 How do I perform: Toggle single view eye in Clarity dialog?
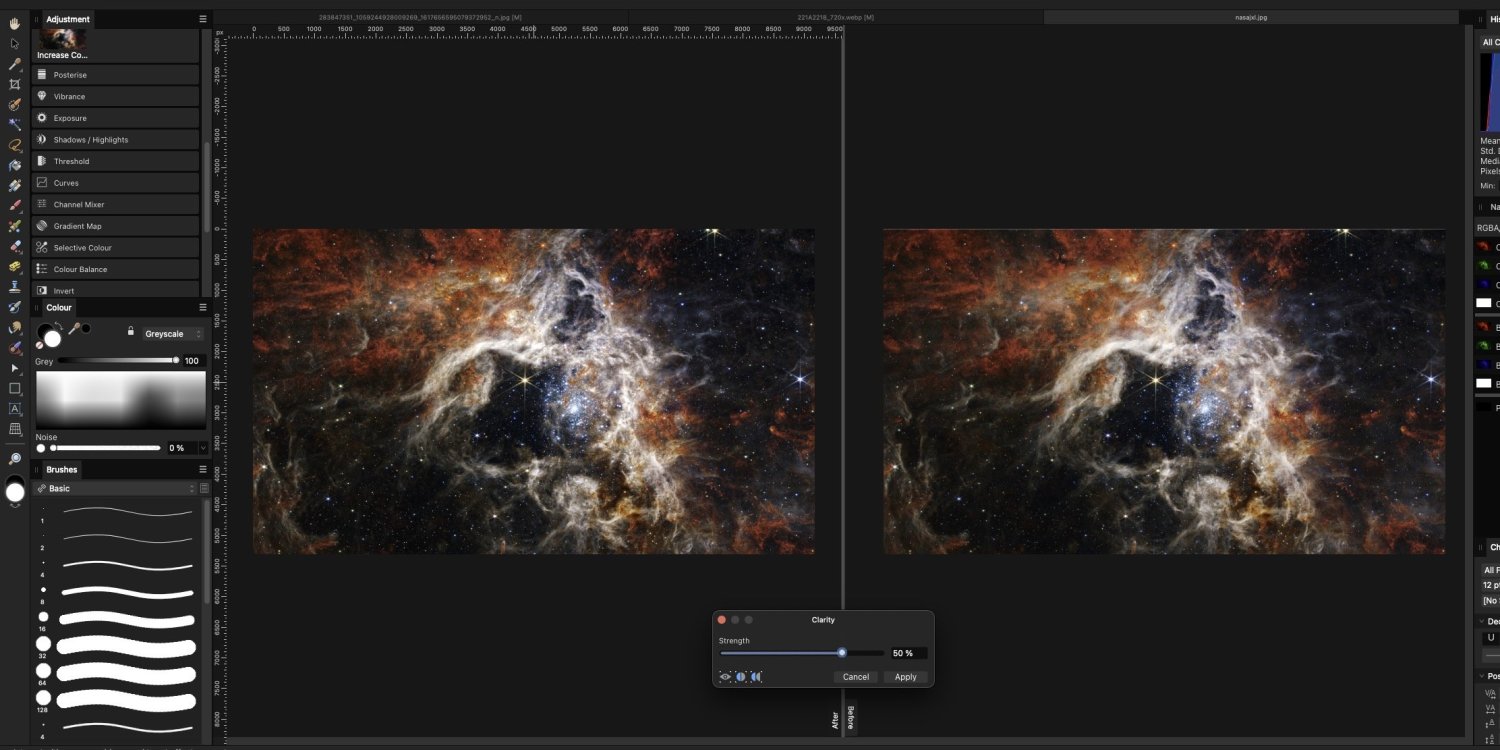pyautogui.click(x=725, y=677)
